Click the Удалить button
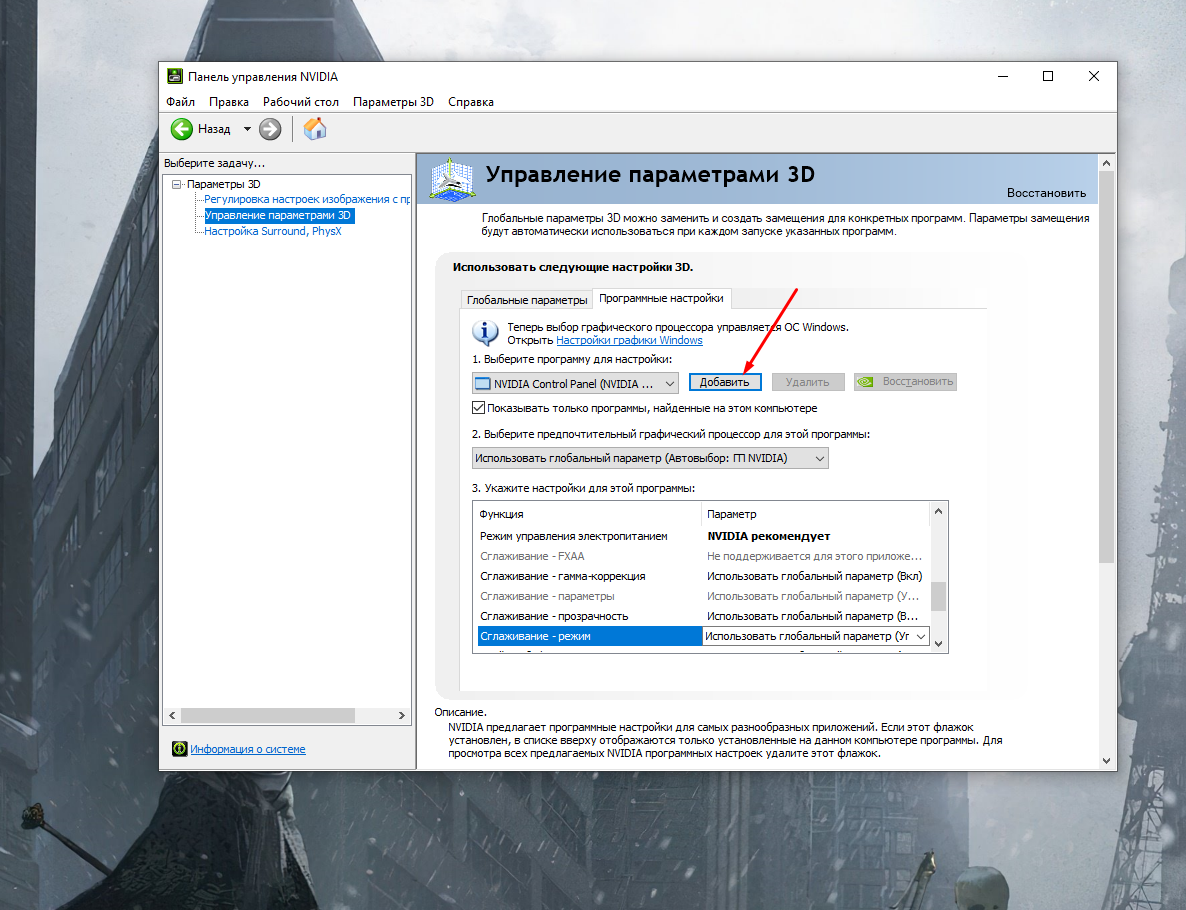This screenshot has height=910, width=1186. tap(807, 382)
